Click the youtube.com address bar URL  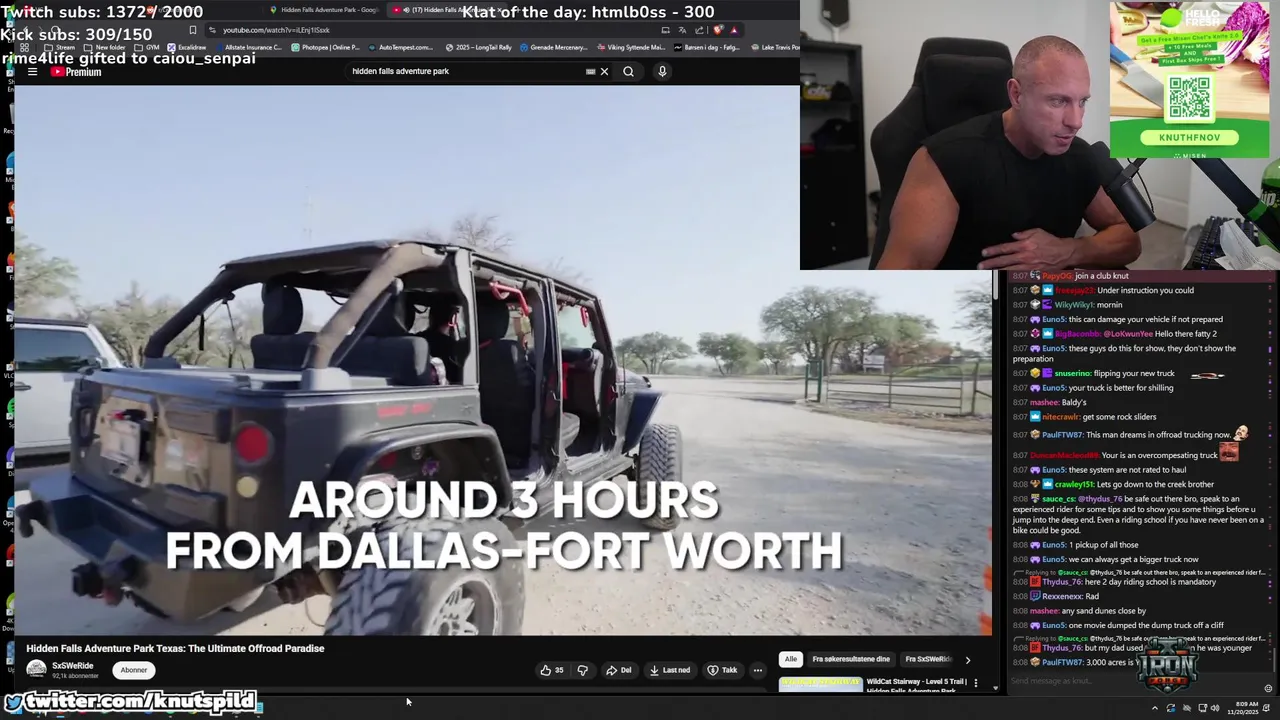click(x=276, y=30)
